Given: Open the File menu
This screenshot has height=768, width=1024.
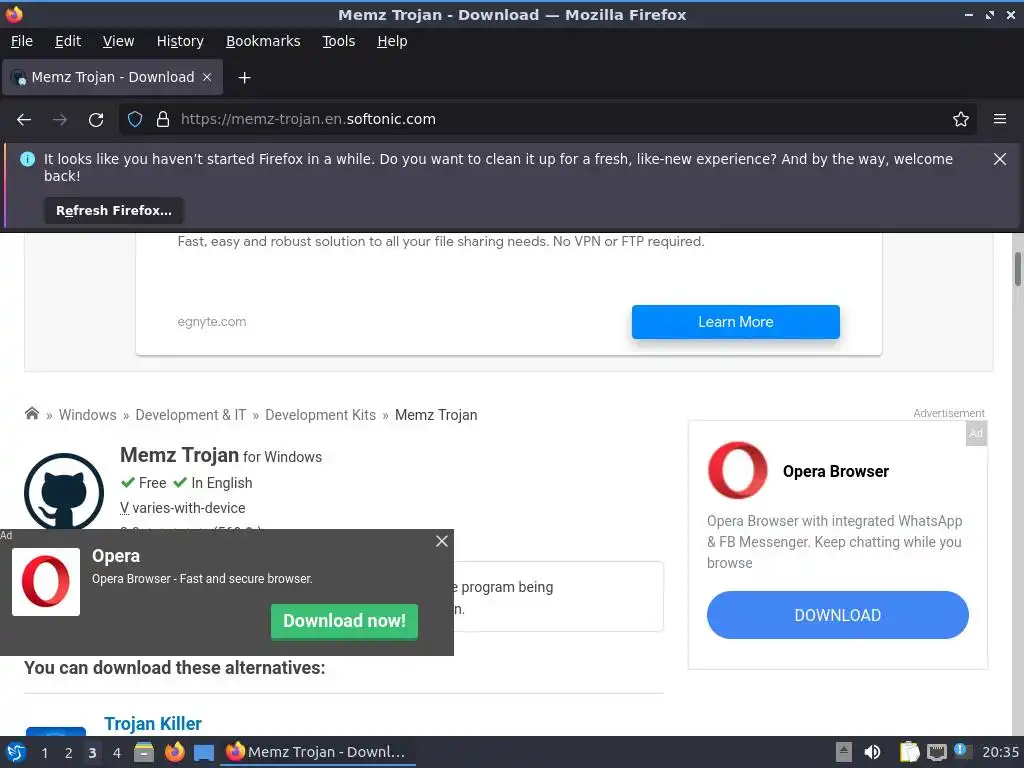Looking at the screenshot, I should pyautogui.click(x=22, y=41).
